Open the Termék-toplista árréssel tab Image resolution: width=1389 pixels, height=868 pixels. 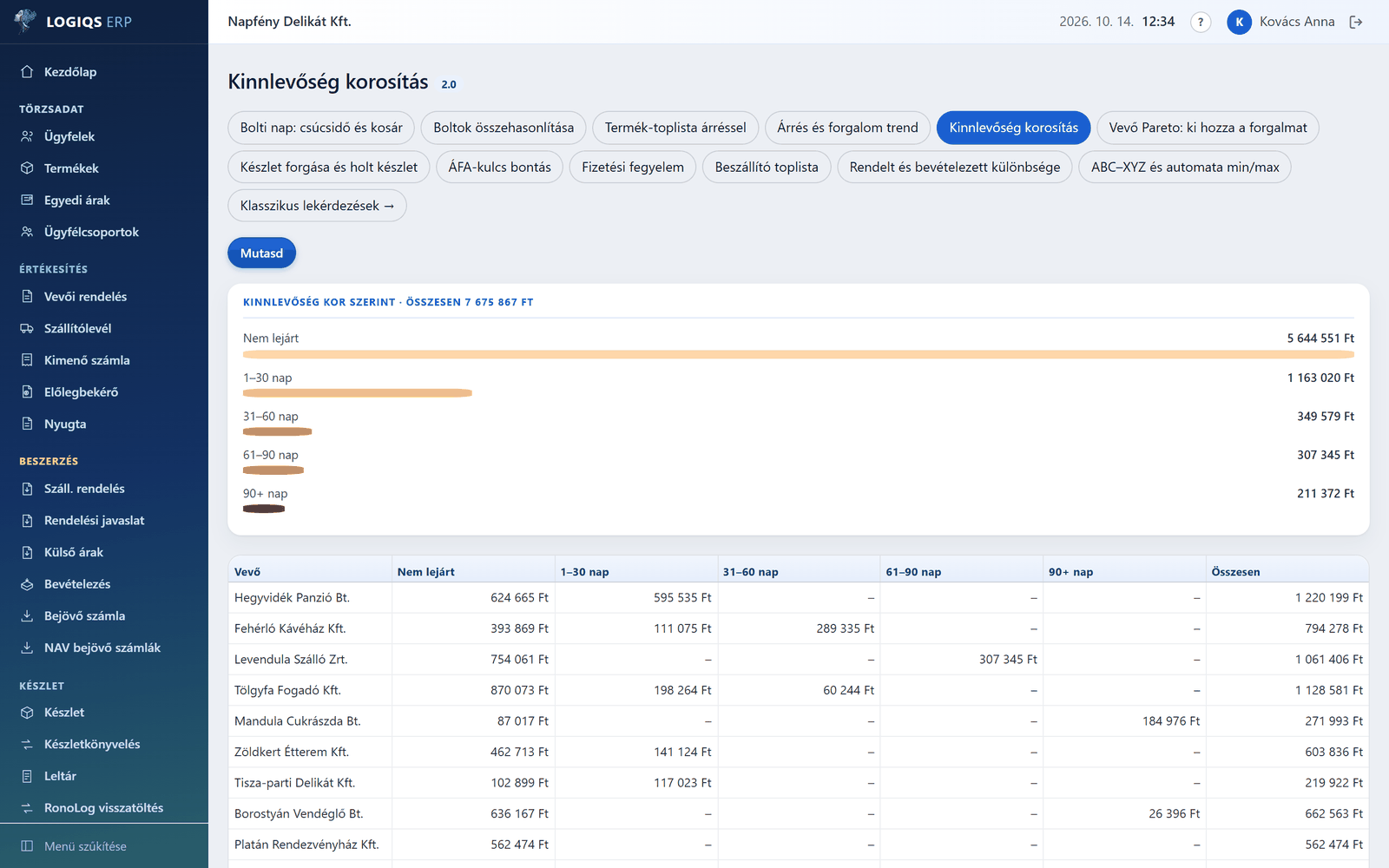tap(675, 128)
